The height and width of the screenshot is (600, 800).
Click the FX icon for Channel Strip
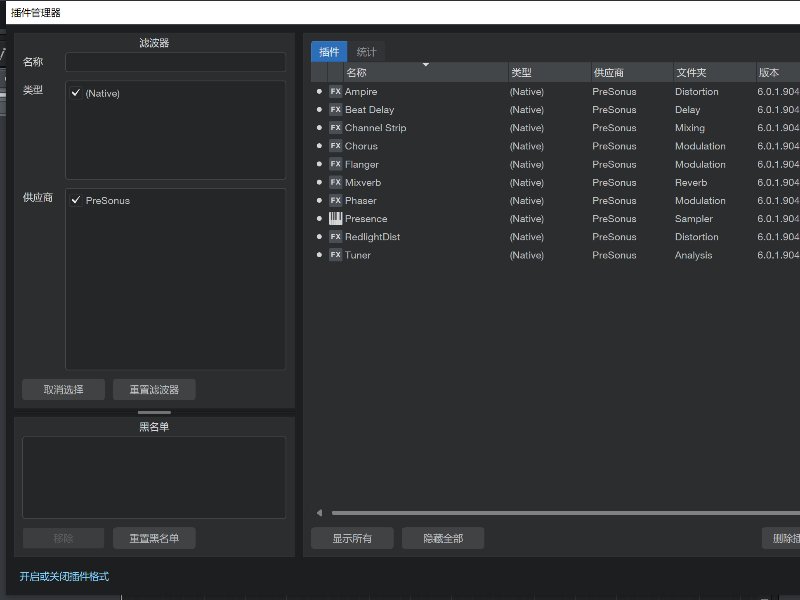[x=335, y=128]
